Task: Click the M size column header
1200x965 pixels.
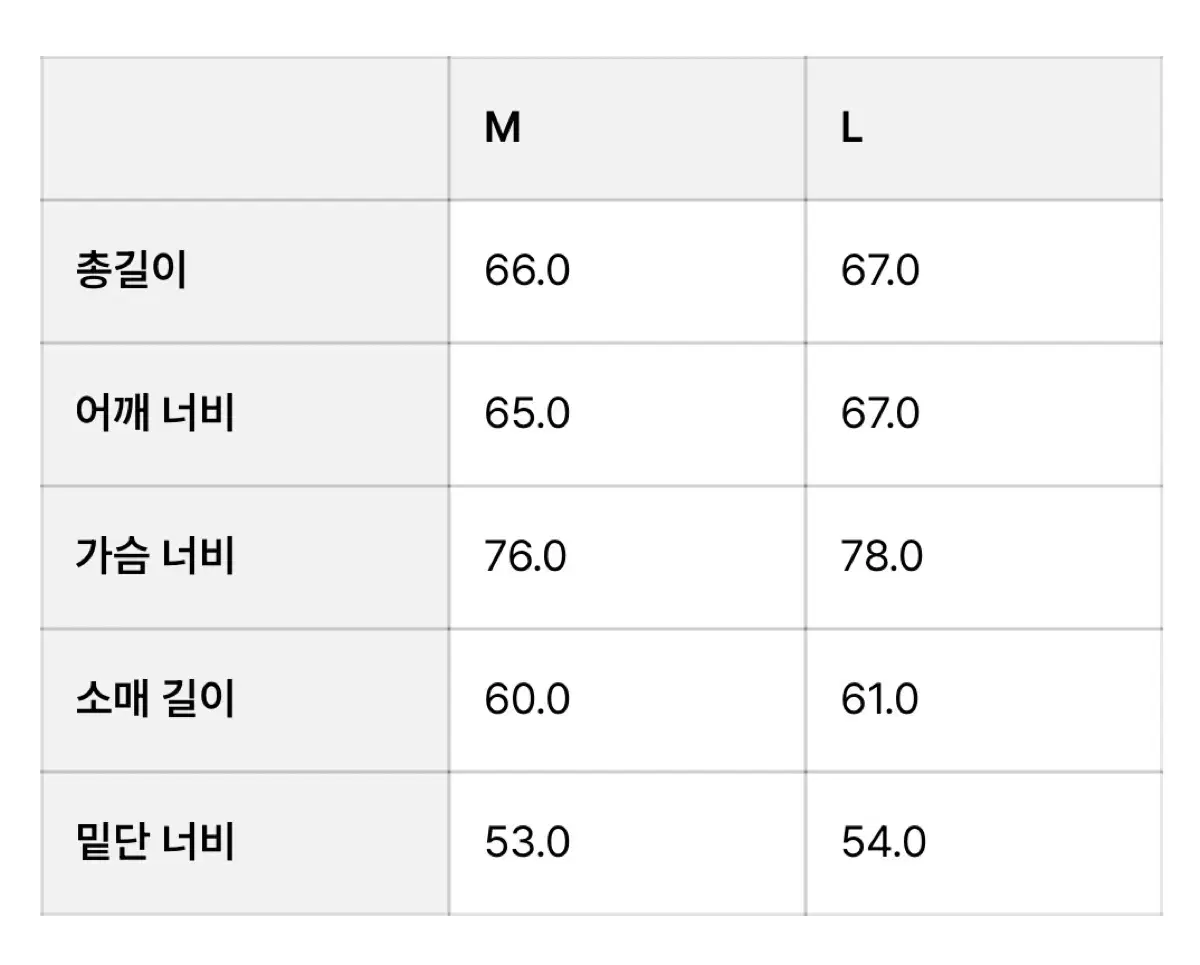Action: pyautogui.click(x=503, y=129)
